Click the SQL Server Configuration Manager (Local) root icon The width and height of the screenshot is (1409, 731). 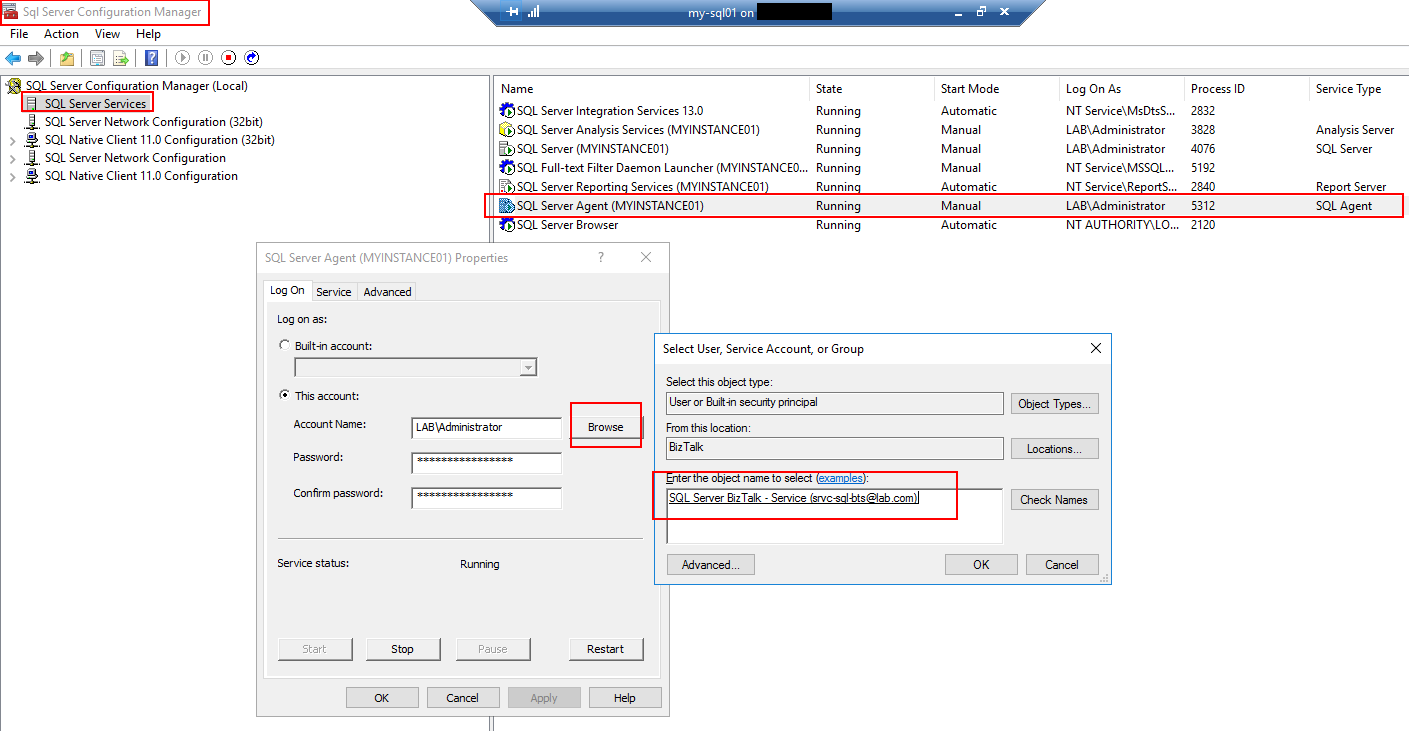[x=14, y=86]
